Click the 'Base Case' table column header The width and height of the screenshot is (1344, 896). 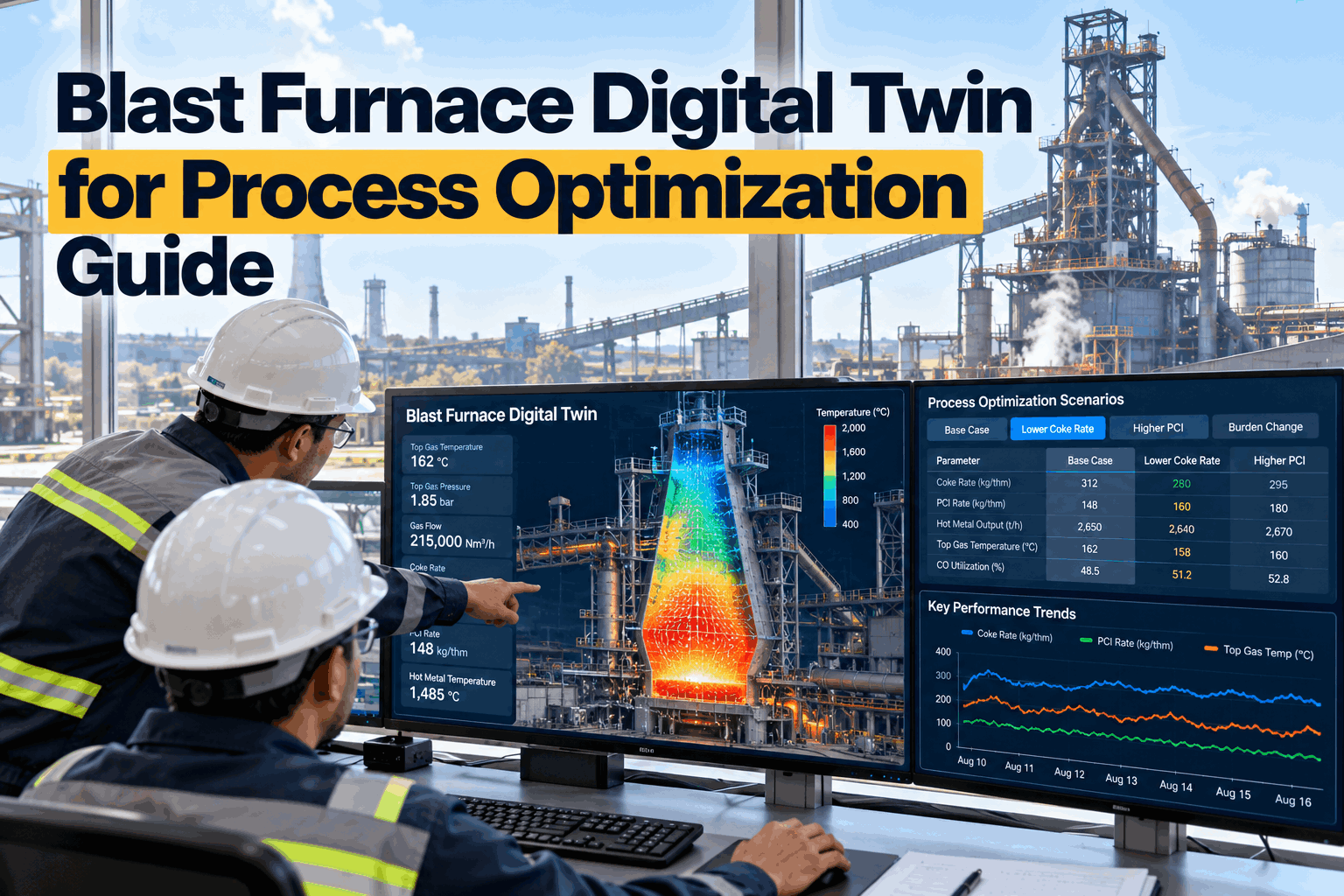click(1090, 460)
